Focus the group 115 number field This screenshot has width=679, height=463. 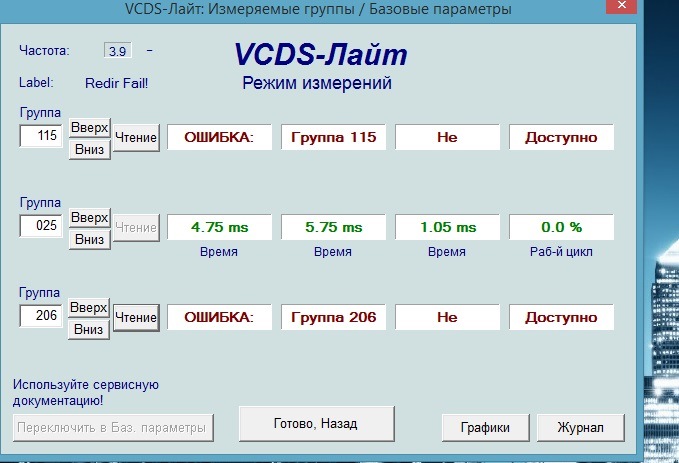pyautogui.click(x=41, y=136)
